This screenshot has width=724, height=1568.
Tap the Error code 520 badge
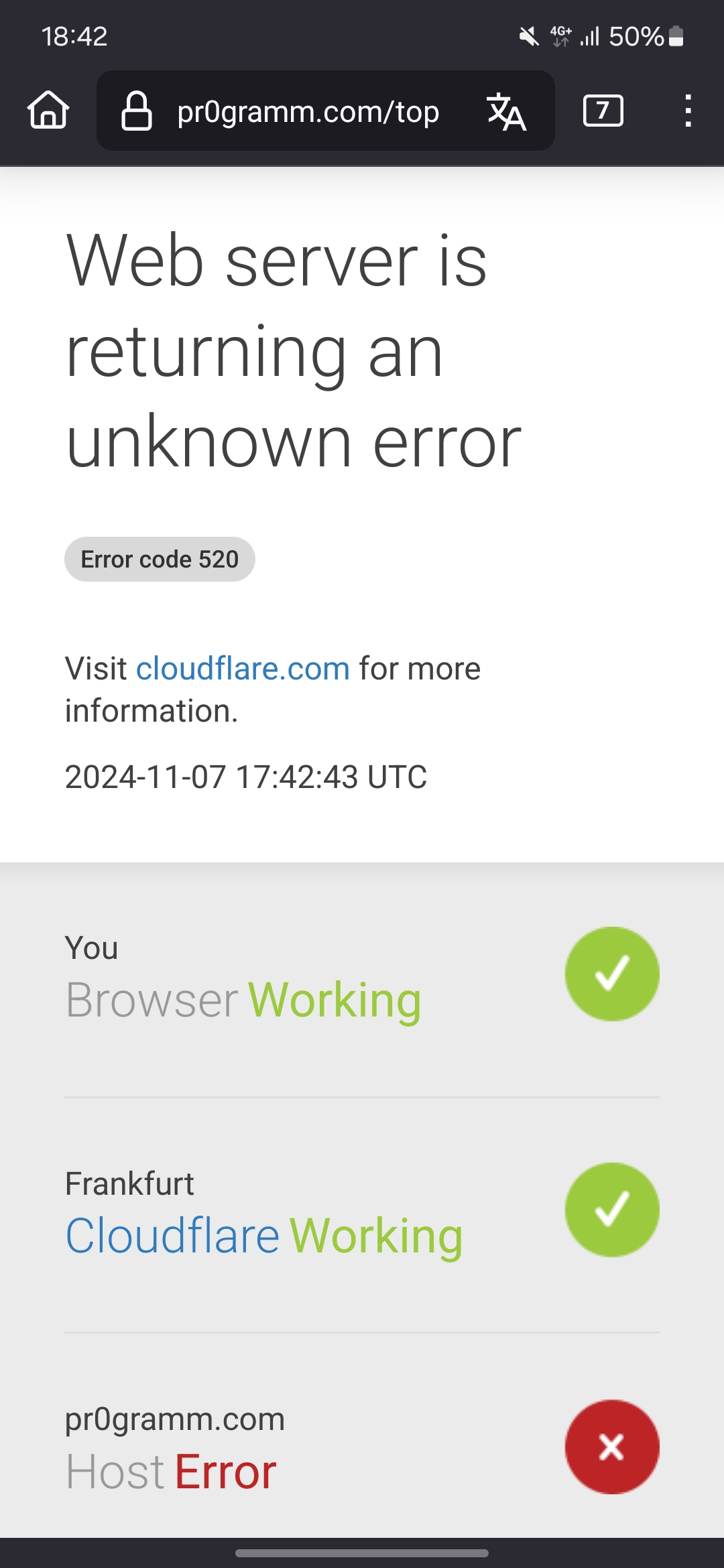coord(160,560)
